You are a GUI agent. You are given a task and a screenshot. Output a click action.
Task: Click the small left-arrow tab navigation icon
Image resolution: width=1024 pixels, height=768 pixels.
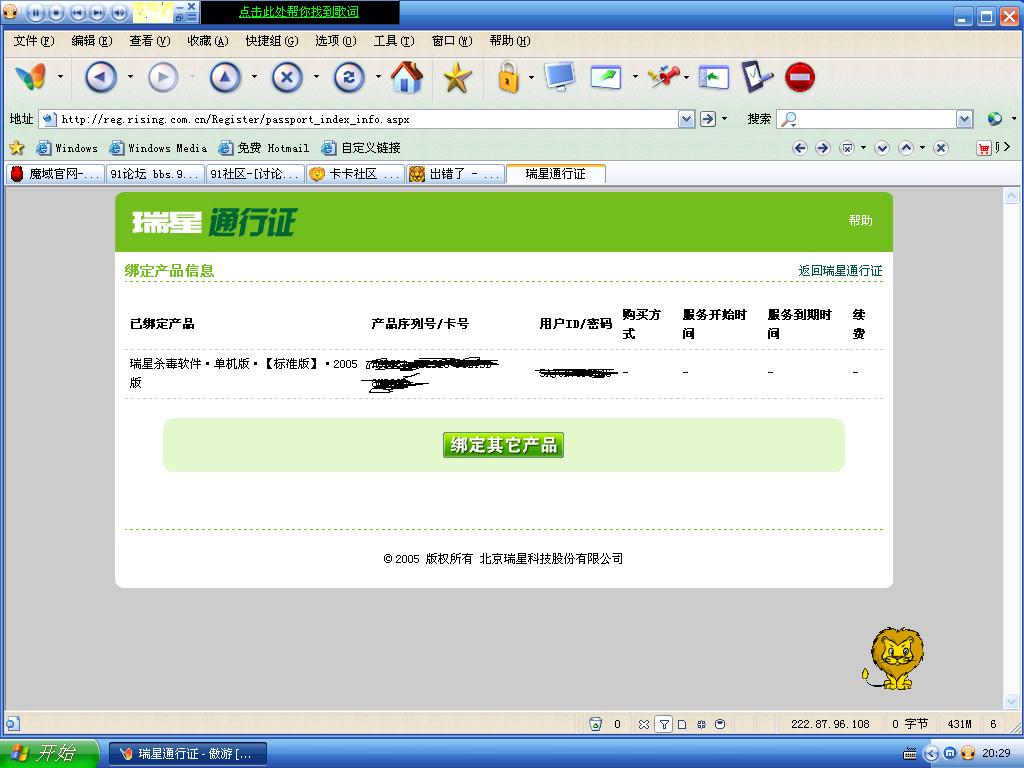800,148
